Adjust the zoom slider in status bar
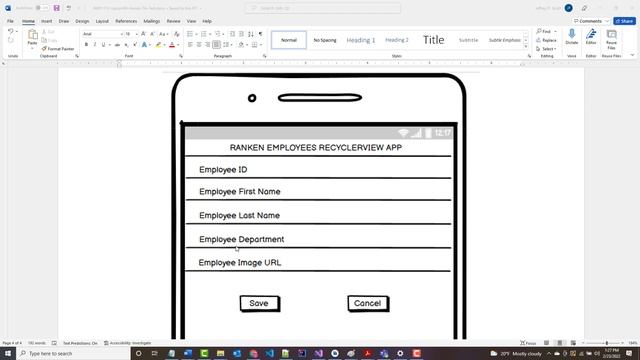This screenshot has width=640, height=360. (607, 343)
